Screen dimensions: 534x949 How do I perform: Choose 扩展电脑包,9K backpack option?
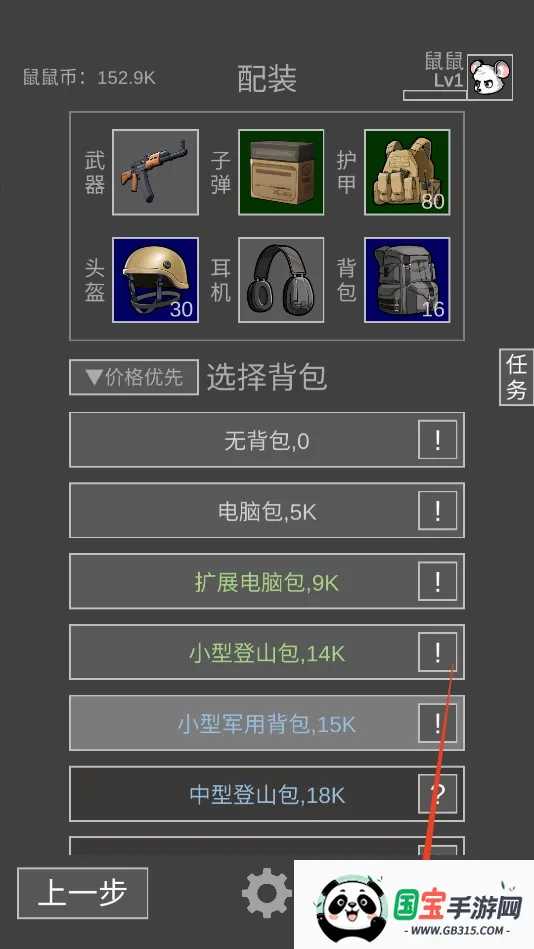point(267,582)
